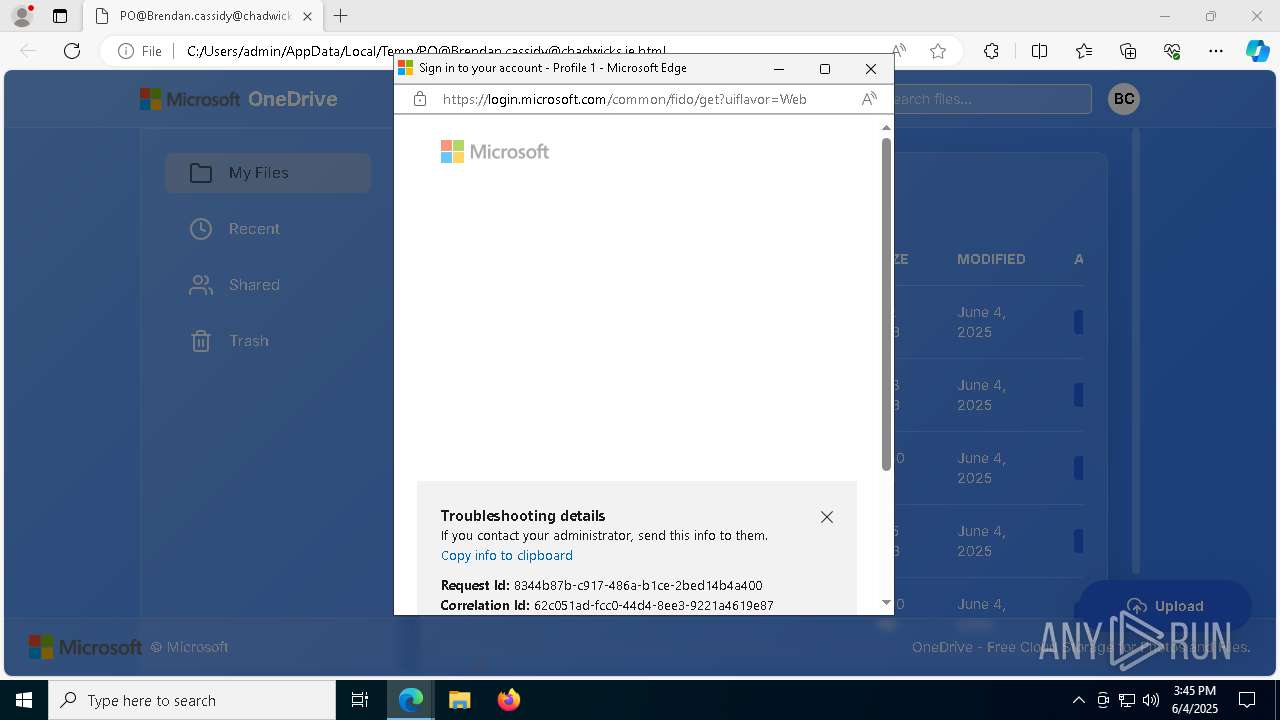Viewport: 1280px width, 720px height.
Task: Click the popup URL login.microsoft.com address
Action: [624, 99]
